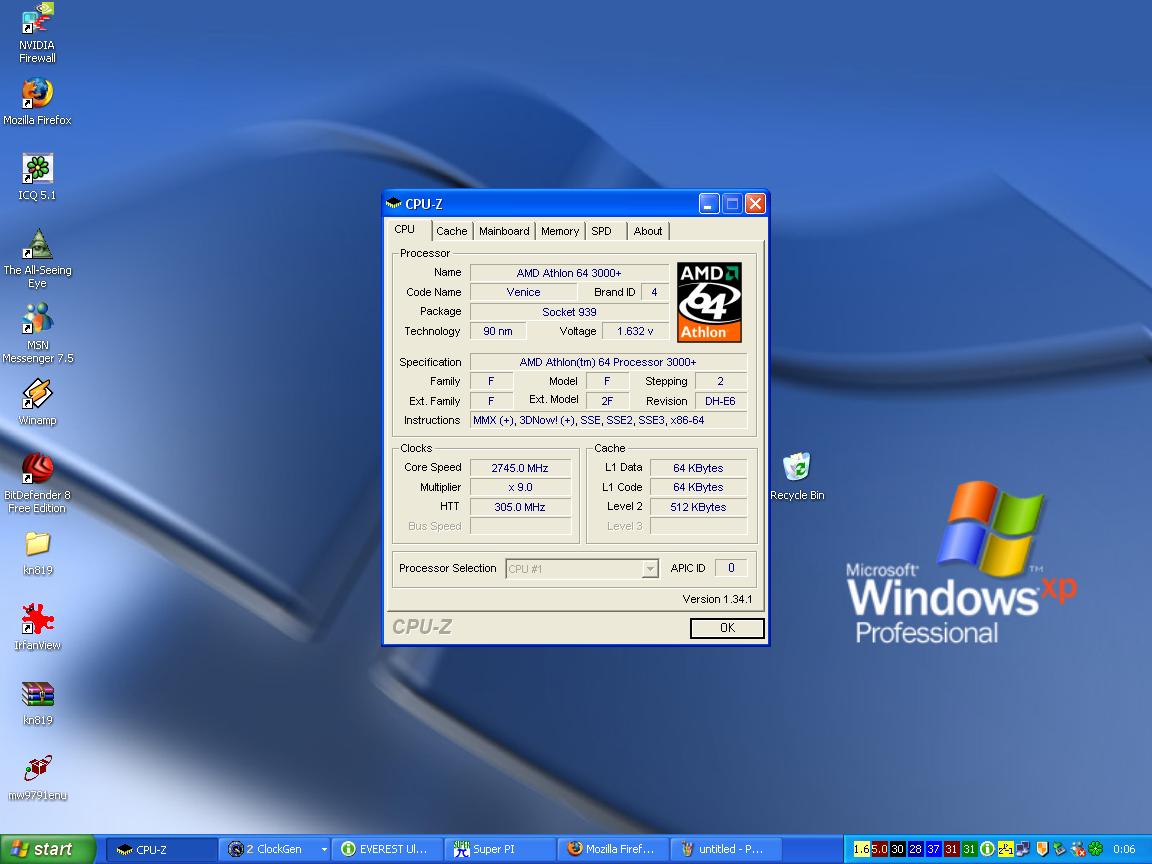Open MSN Messenger 7.5 shortcut
This screenshot has width=1152, height=864.
click(x=37, y=333)
